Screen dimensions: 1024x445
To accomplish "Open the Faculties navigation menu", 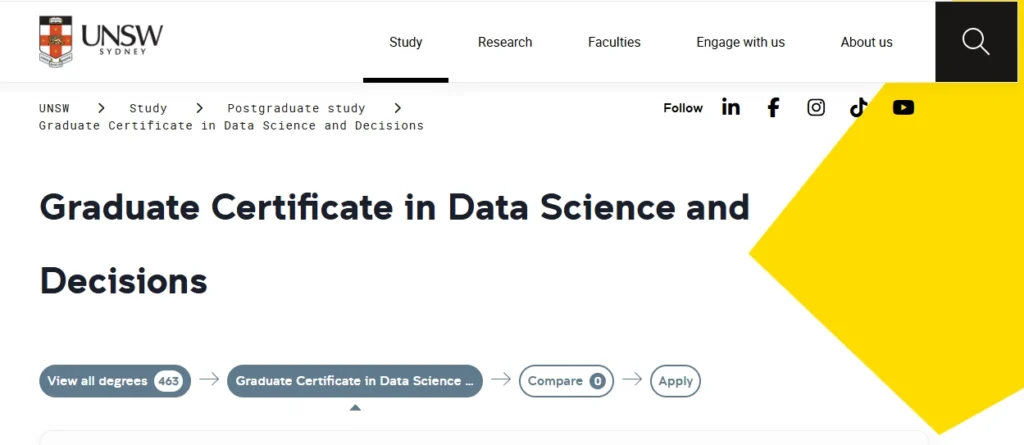I will coord(614,42).
